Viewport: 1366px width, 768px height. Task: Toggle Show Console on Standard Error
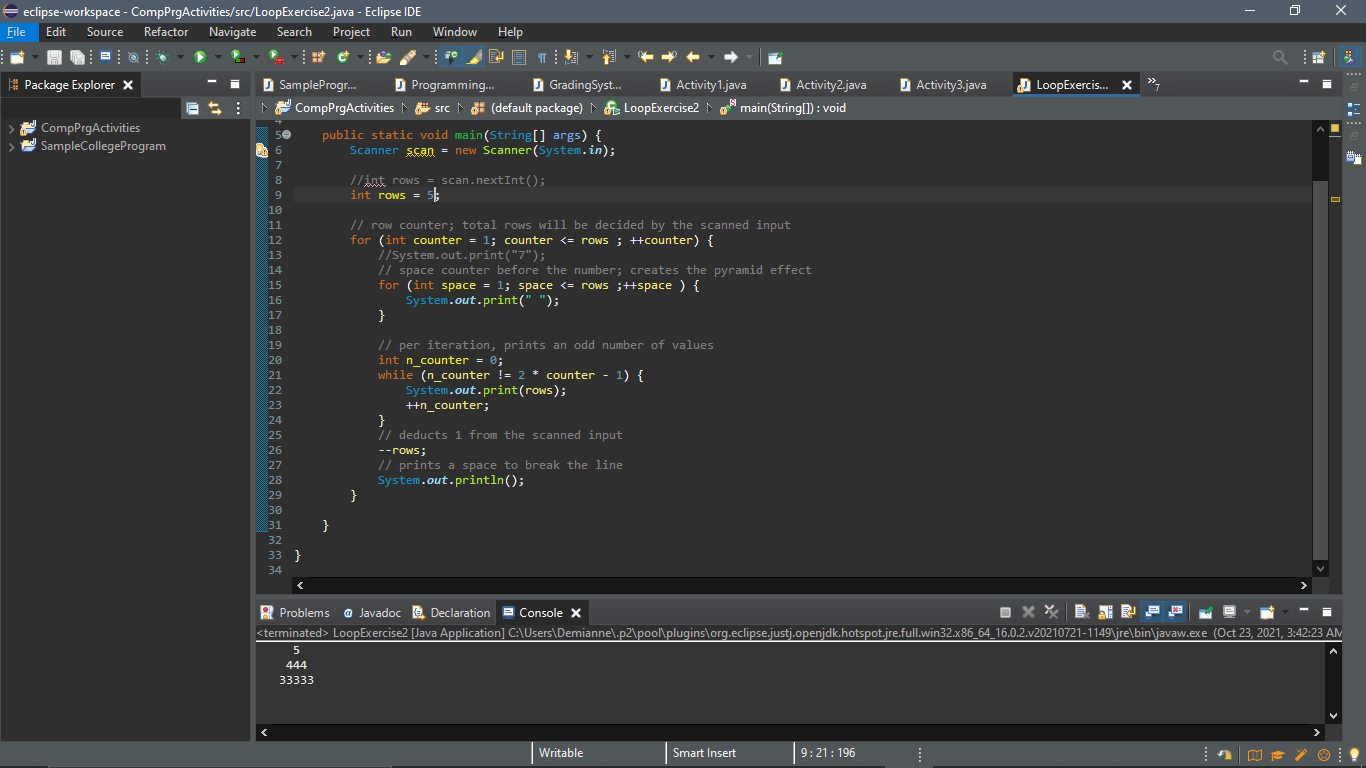(1174, 612)
